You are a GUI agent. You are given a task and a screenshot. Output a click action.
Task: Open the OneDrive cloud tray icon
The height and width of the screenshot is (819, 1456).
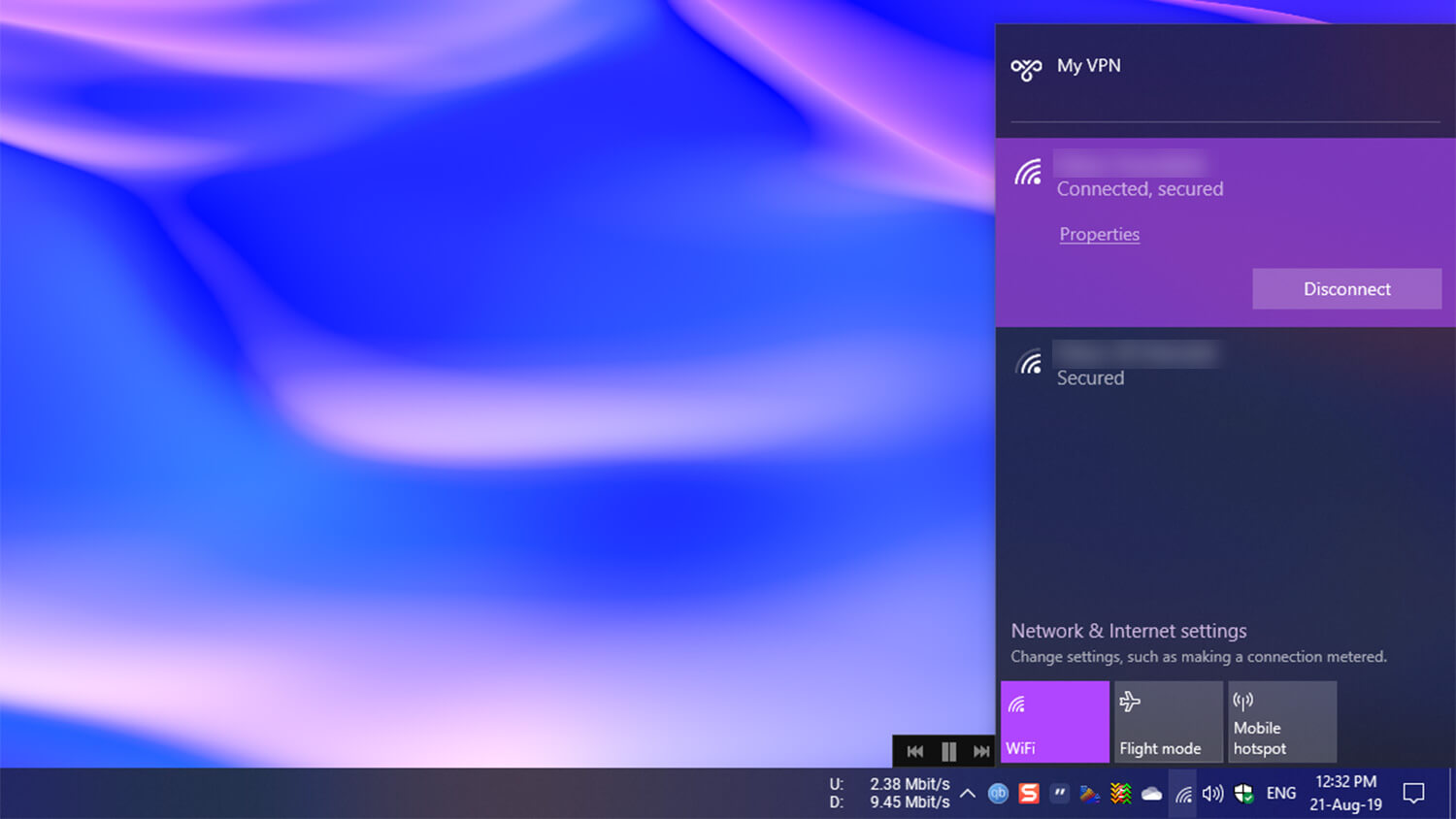1152,793
